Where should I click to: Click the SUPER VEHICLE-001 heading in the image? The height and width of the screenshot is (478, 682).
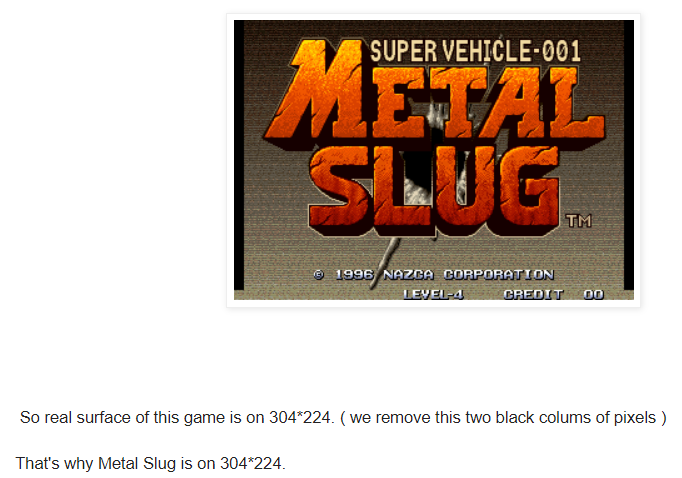pos(475,51)
